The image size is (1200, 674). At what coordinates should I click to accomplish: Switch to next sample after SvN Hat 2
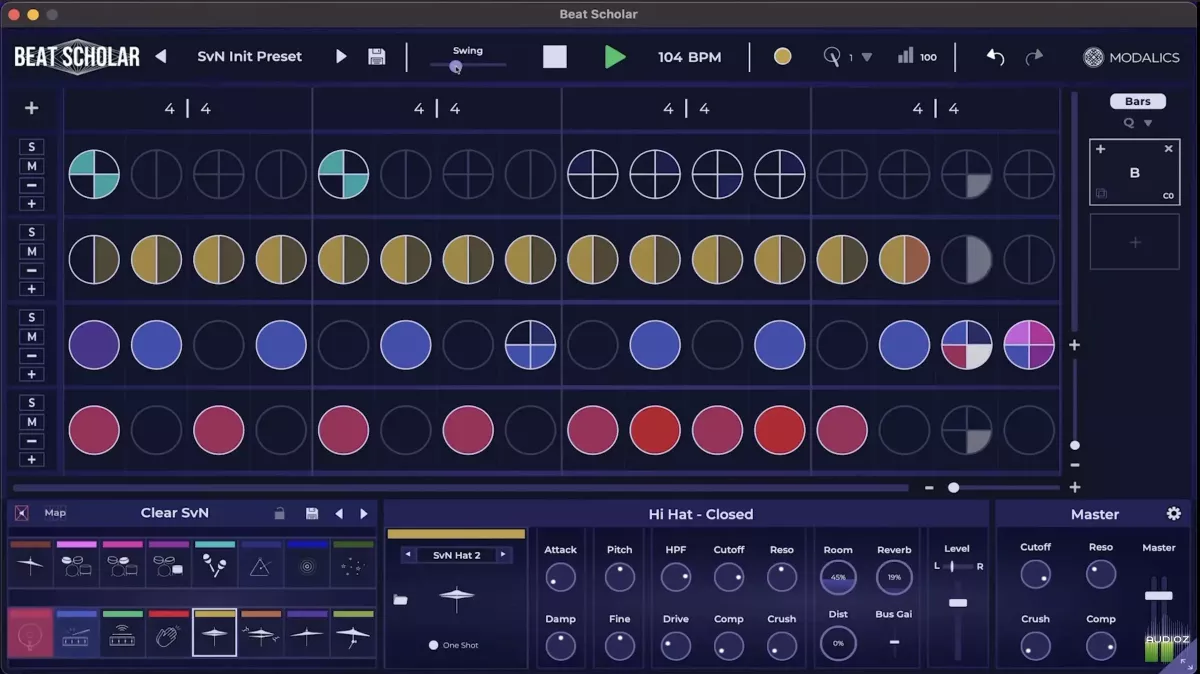coord(503,555)
